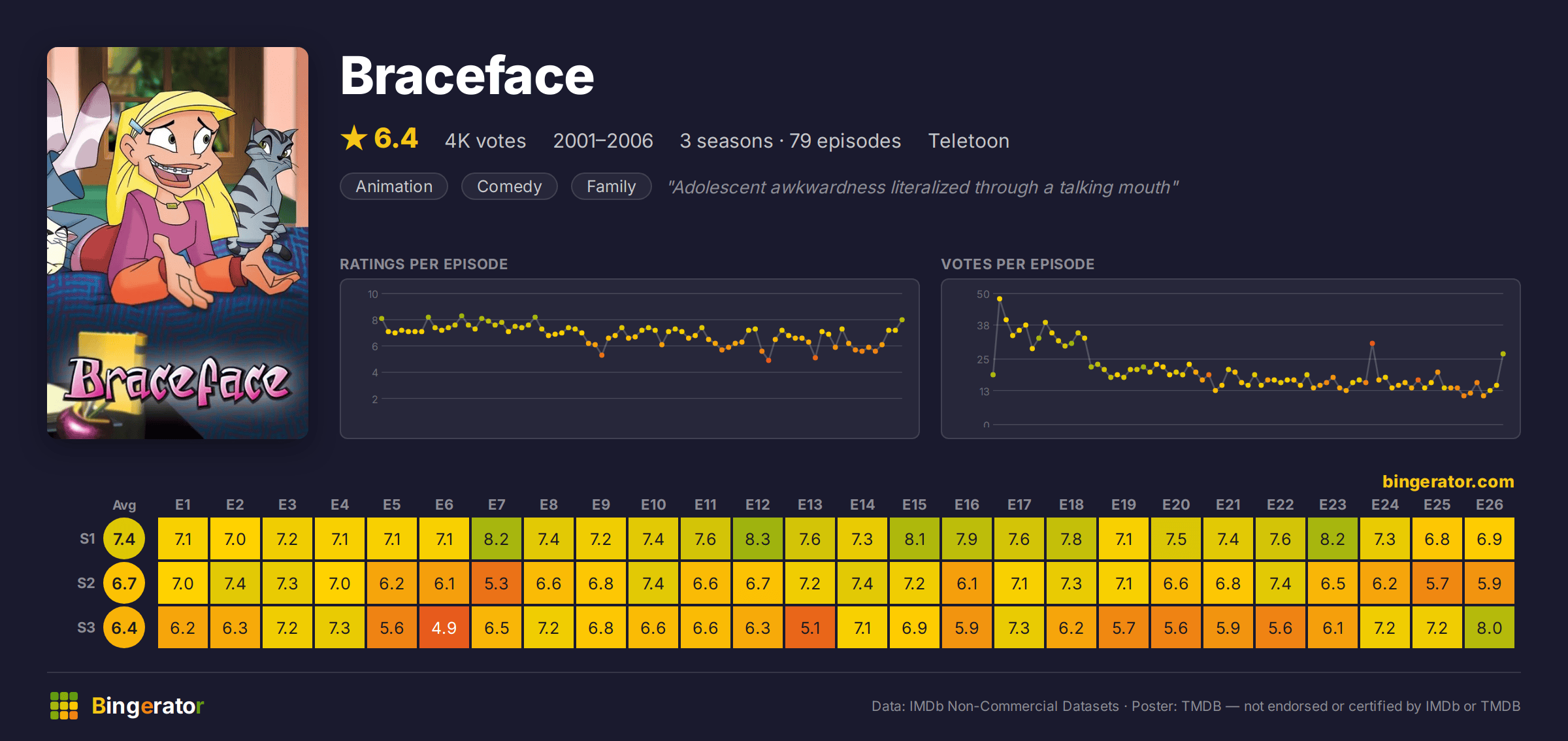Click the Bingerator footer brand name
The height and width of the screenshot is (741, 1568).
(148, 706)
